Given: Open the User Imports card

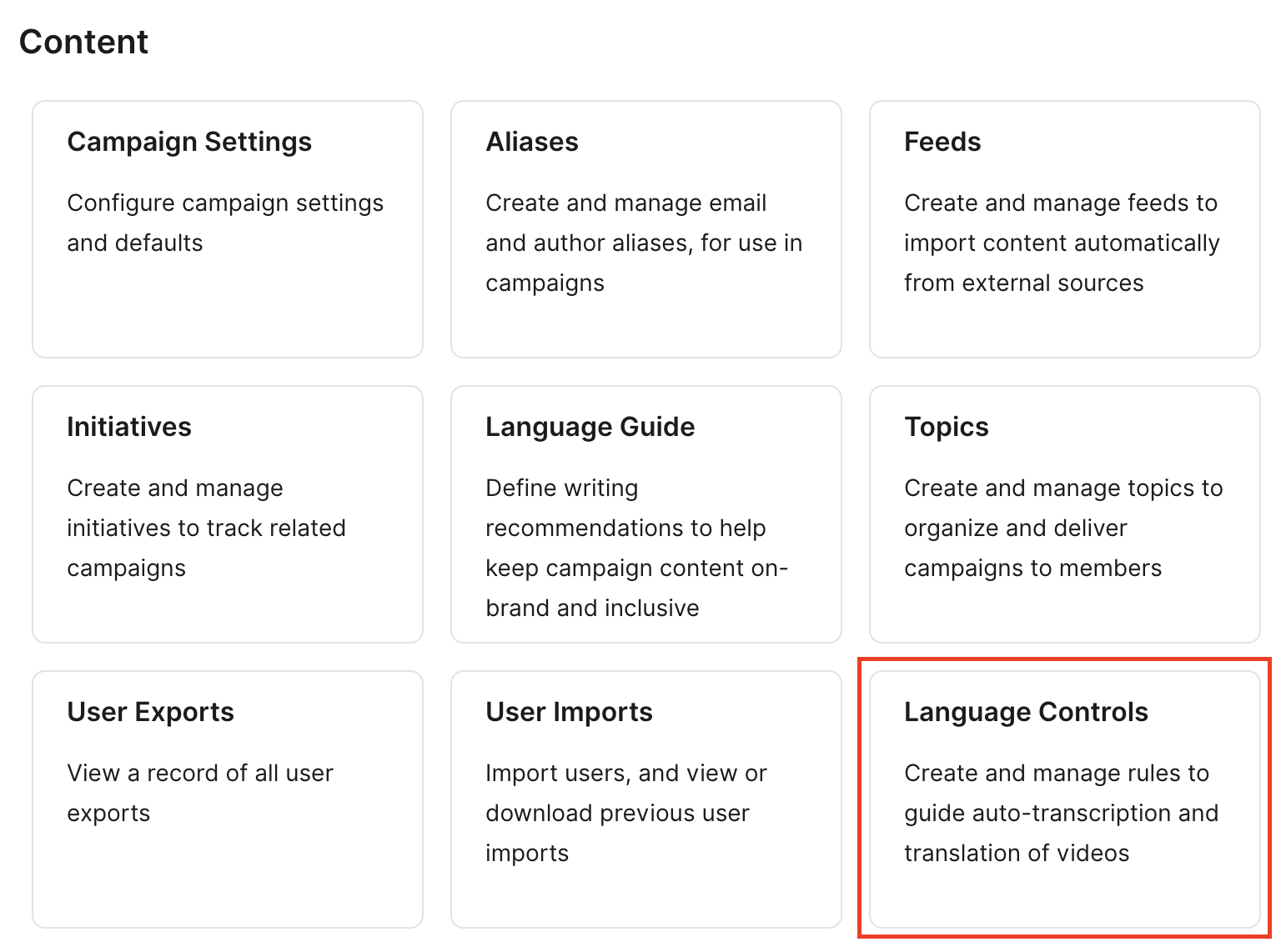Looking at the screenshot, I should point(646,799).
